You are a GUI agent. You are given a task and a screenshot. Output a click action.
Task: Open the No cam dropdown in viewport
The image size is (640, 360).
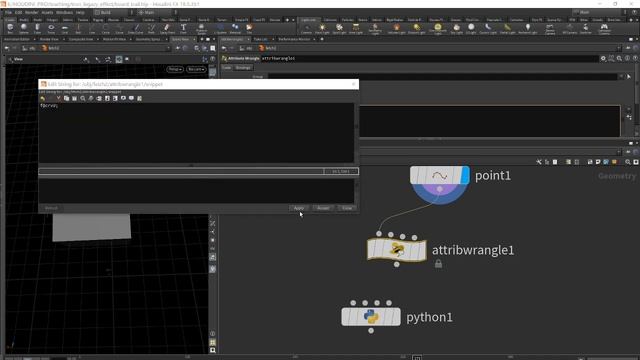(196, 69)
